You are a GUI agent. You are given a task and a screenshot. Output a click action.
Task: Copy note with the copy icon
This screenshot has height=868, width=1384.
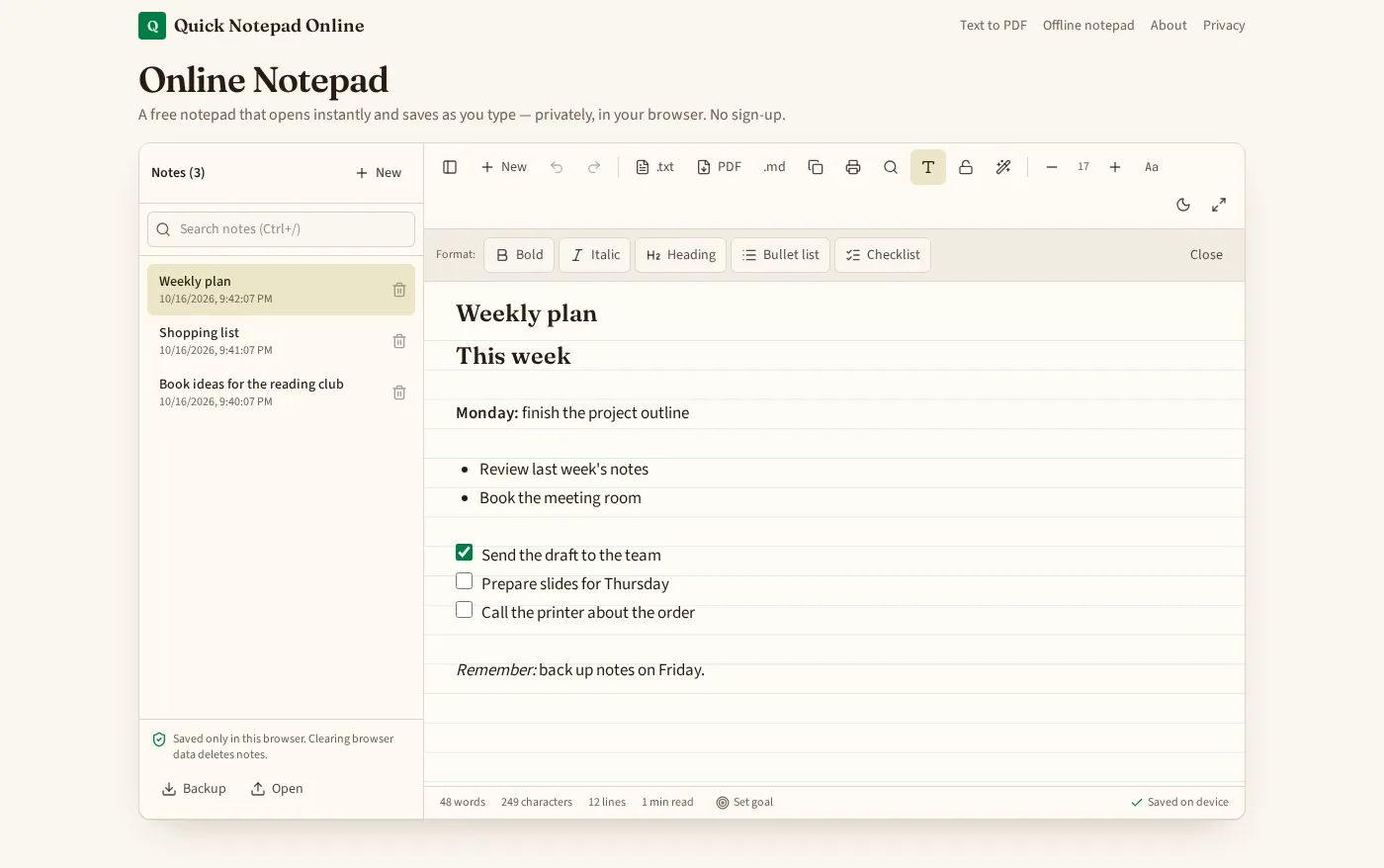pyautogui.click(x=816, y=167)
